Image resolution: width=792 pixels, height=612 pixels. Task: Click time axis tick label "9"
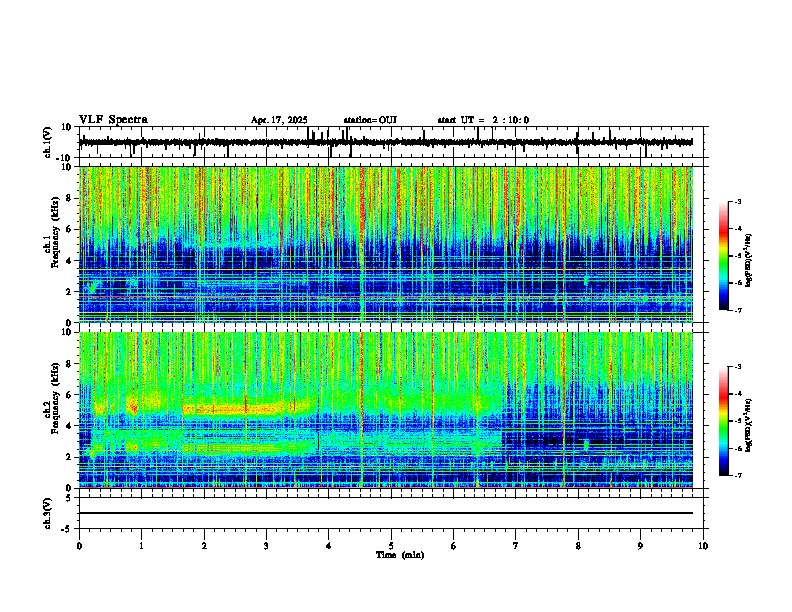640,546
